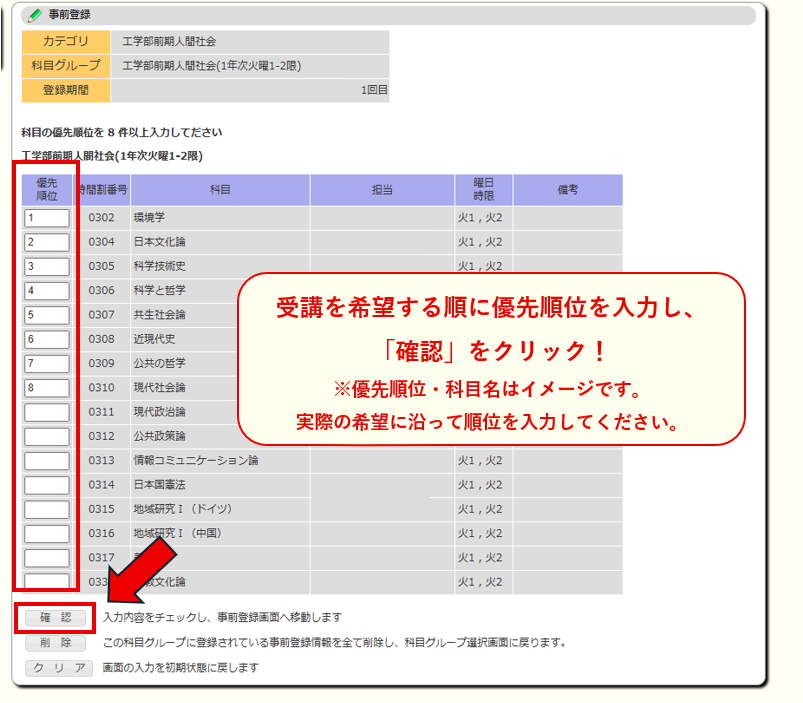Click subject name 地域研究Ⅰ（ドイツ）
Screen dimensions: 803x703
pos(183,509)
